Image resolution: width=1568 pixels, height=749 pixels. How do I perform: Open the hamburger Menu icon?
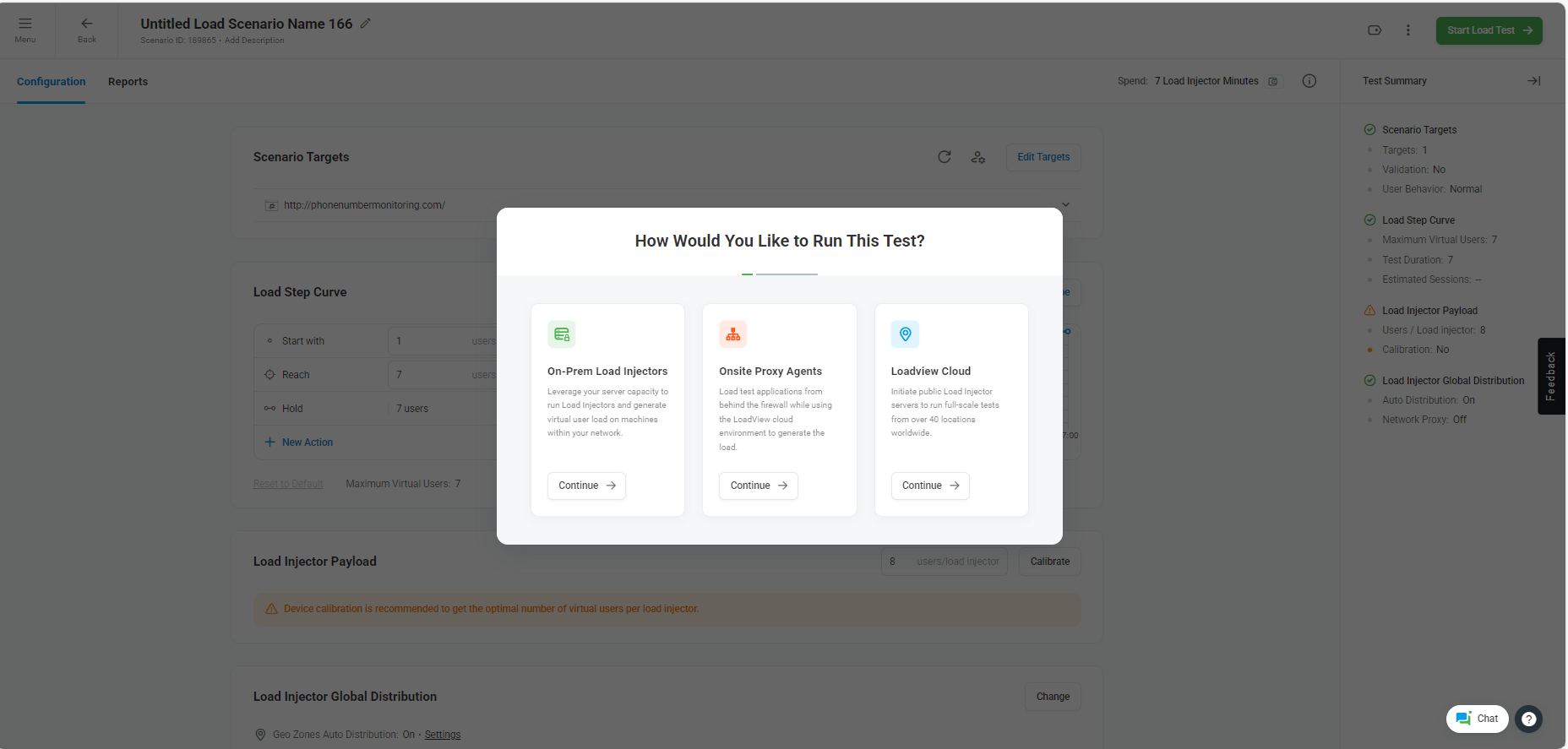(25, 24)
